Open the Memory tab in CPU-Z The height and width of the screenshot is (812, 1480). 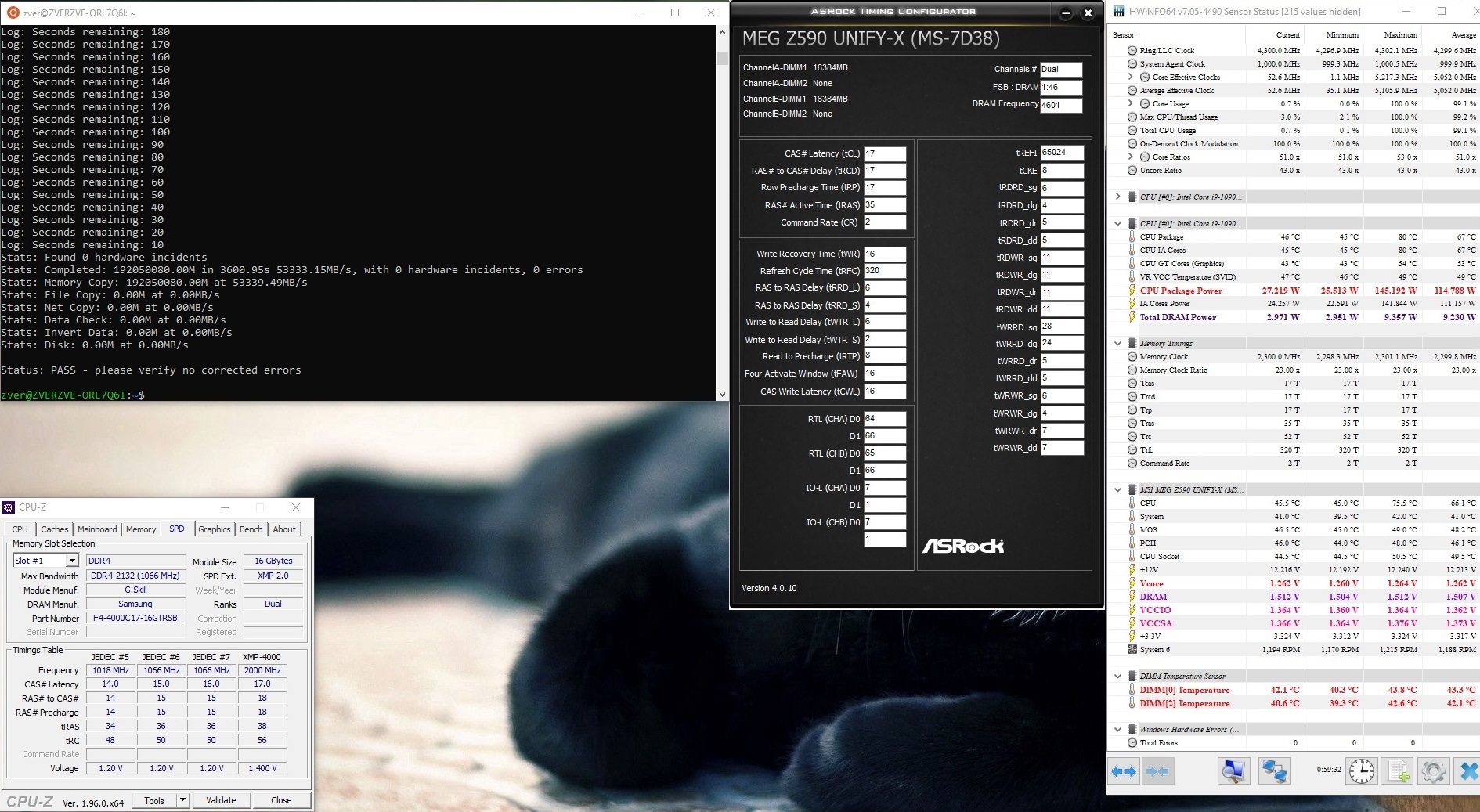pos(141,530)
